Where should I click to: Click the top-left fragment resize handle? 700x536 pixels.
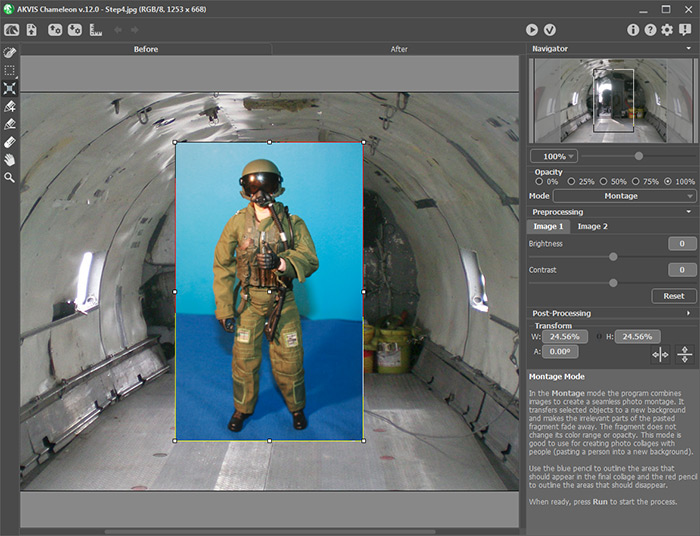175,142
